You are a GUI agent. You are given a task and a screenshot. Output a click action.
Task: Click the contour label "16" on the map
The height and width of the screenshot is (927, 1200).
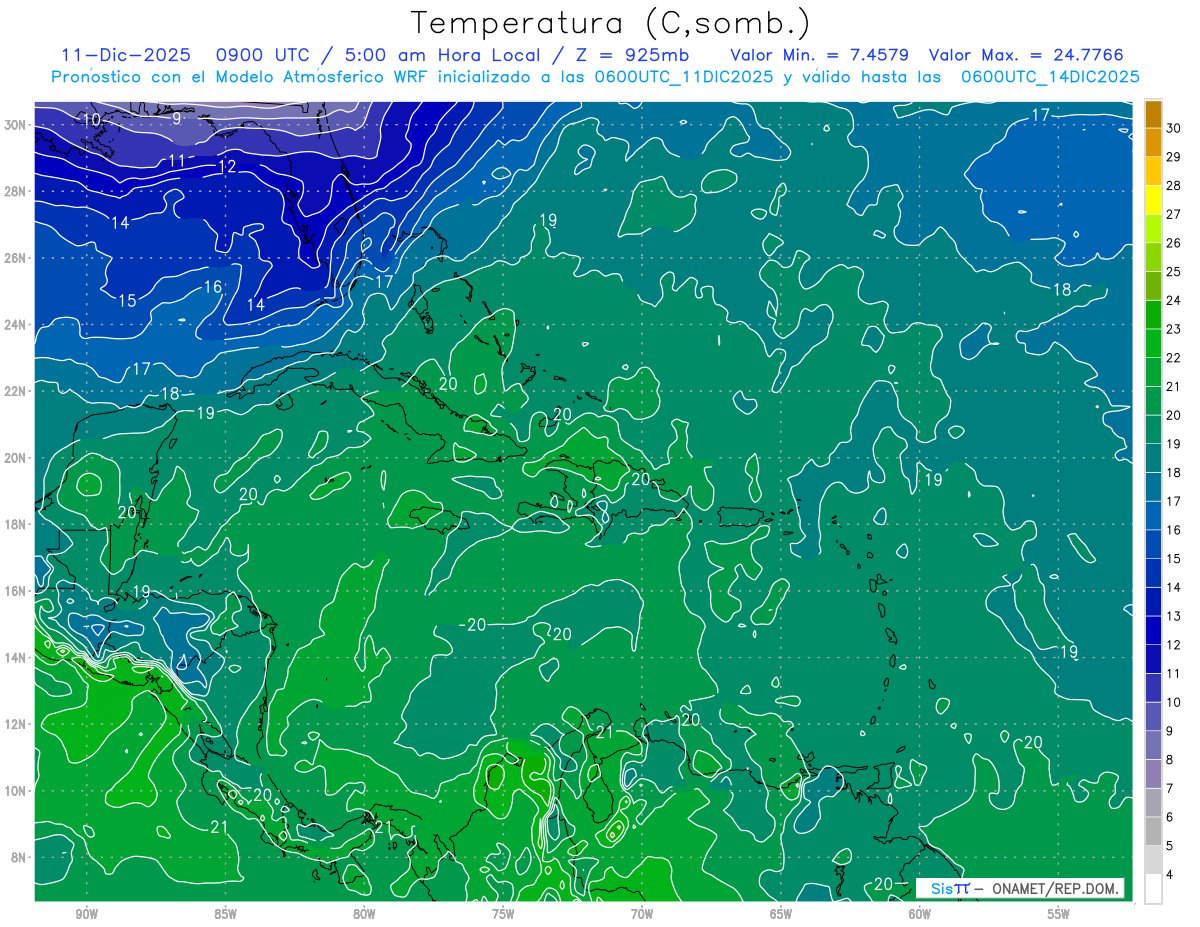click(x=213, y=287)
